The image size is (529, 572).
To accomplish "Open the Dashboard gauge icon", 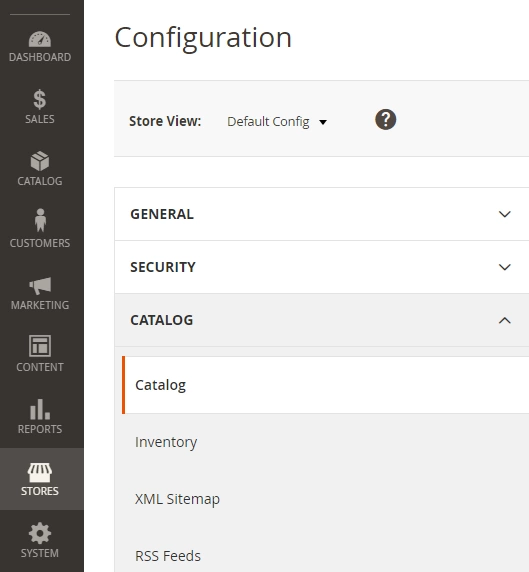I will click(x=40, y=39).
